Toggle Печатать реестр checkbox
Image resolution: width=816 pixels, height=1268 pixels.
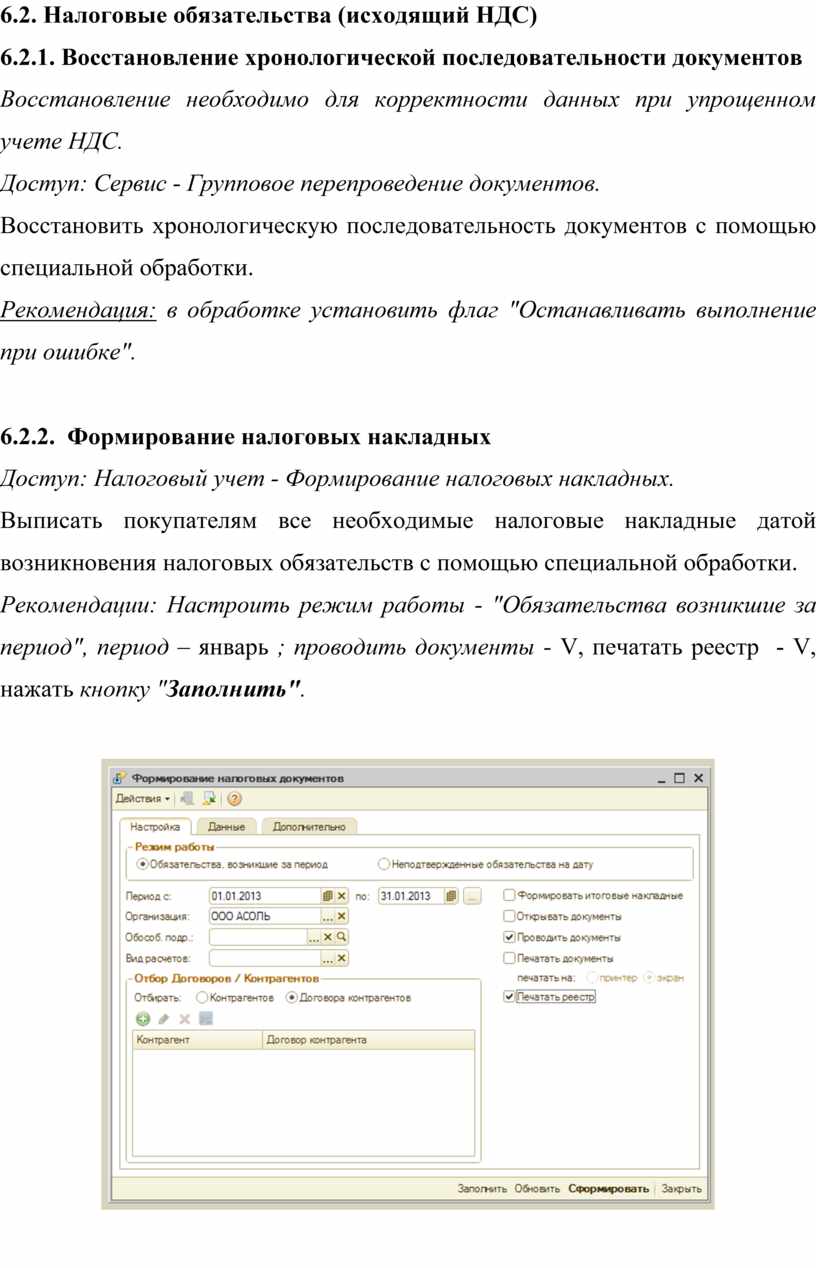coord(509,997)
